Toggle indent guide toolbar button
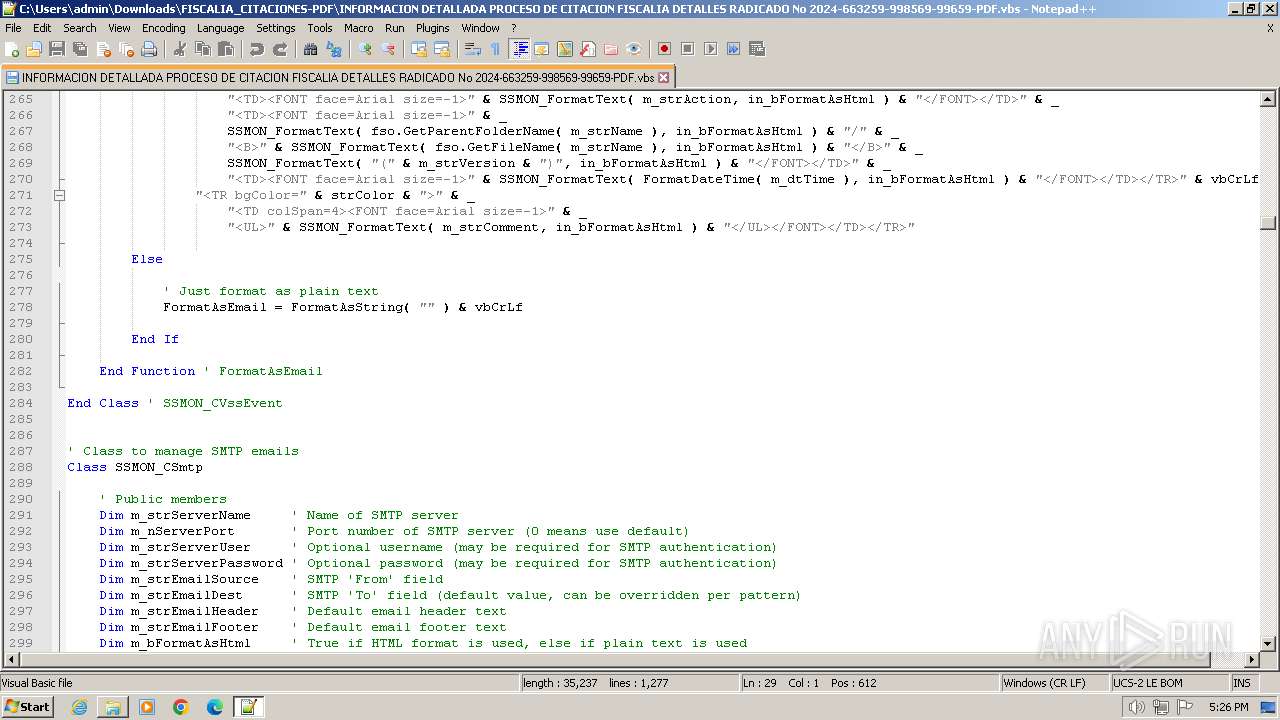Image resolution: width=1280 pixels, height=720 pixels. pyautogui.click(x=520, y=49)
